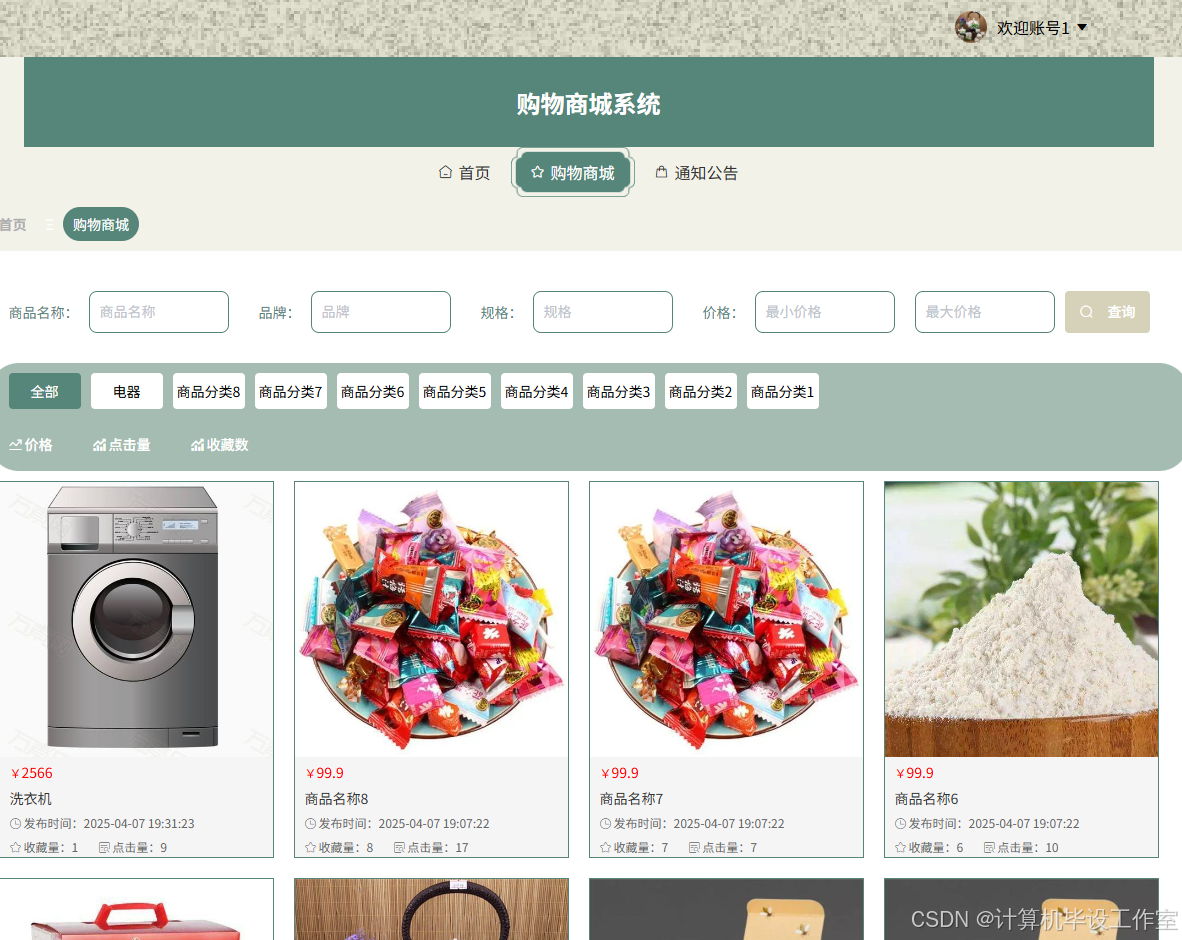Click the 商品名称6 product title

click(x=926, y=798)
